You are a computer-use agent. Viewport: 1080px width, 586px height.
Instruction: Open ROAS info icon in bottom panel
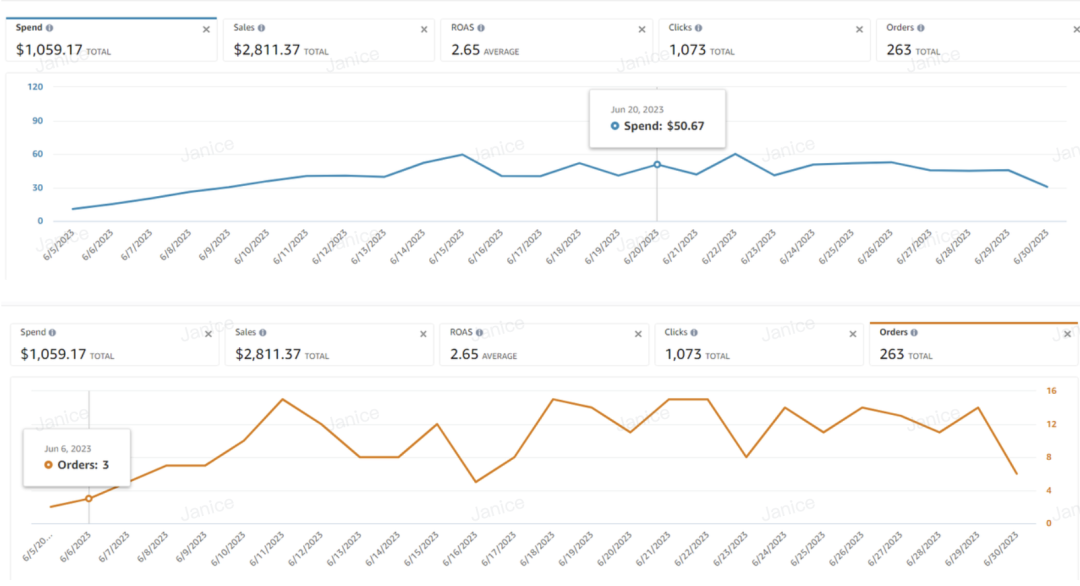(x=479, y=333)
